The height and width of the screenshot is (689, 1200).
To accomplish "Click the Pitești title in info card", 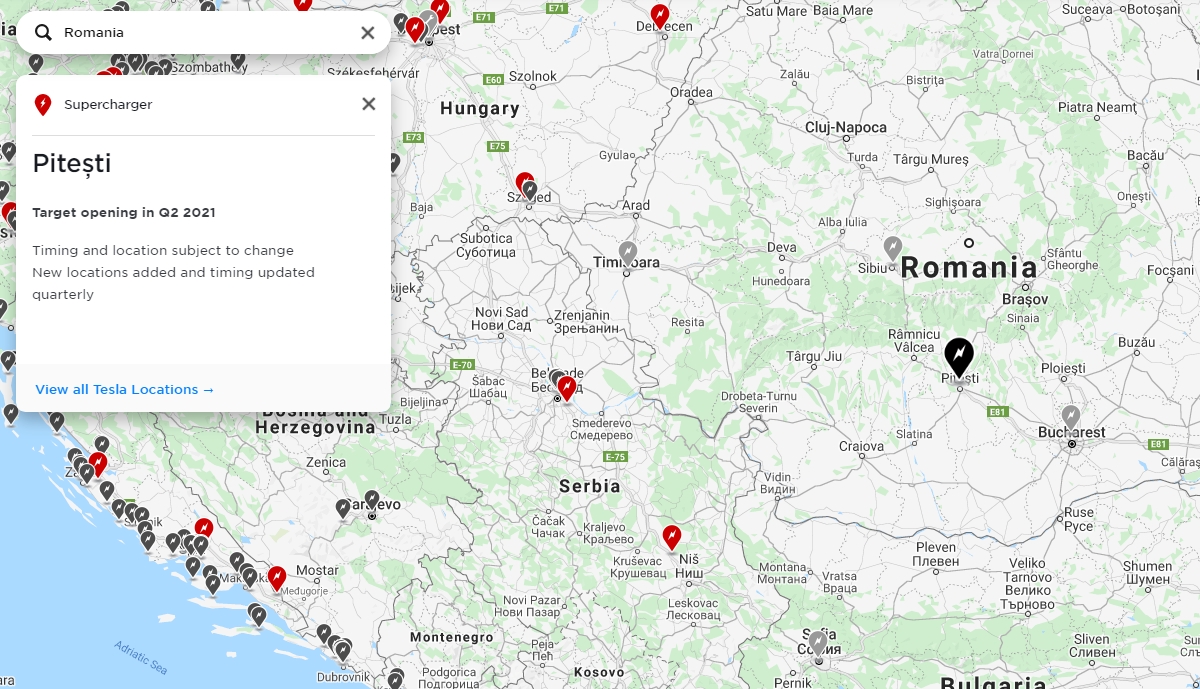I will pyautogui.click(x=72, y=164).
